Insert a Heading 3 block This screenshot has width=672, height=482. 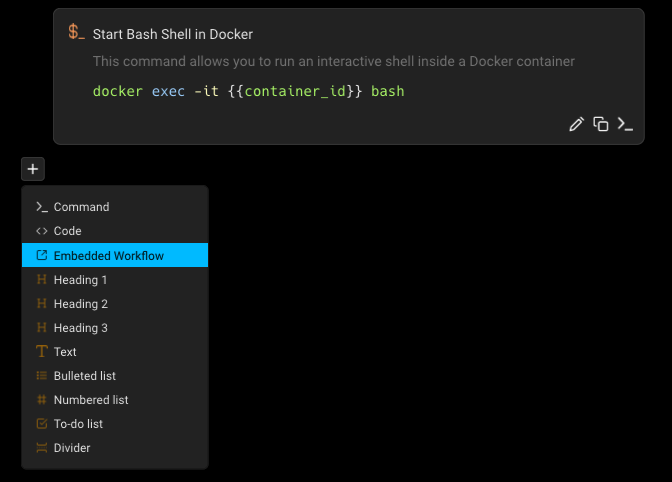coord(80,328)
